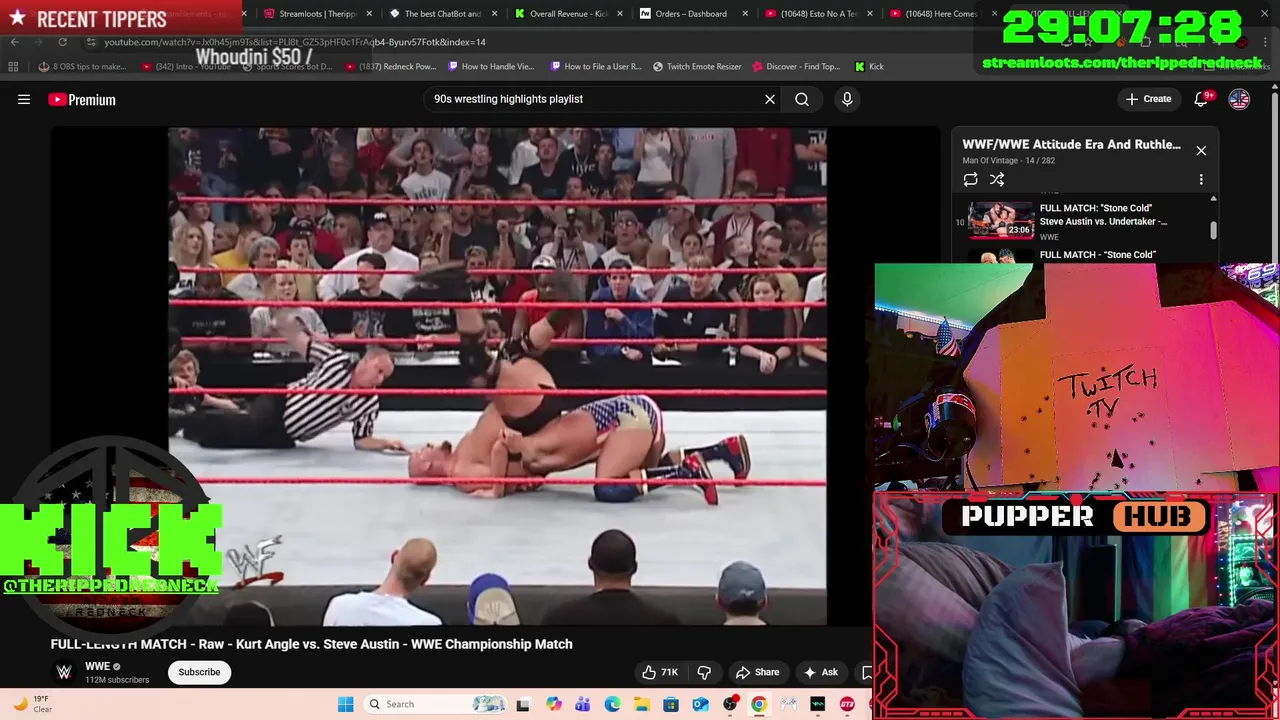Click the browser address bar URL
The image size is (1280, 720).
(x=295, y=42)
